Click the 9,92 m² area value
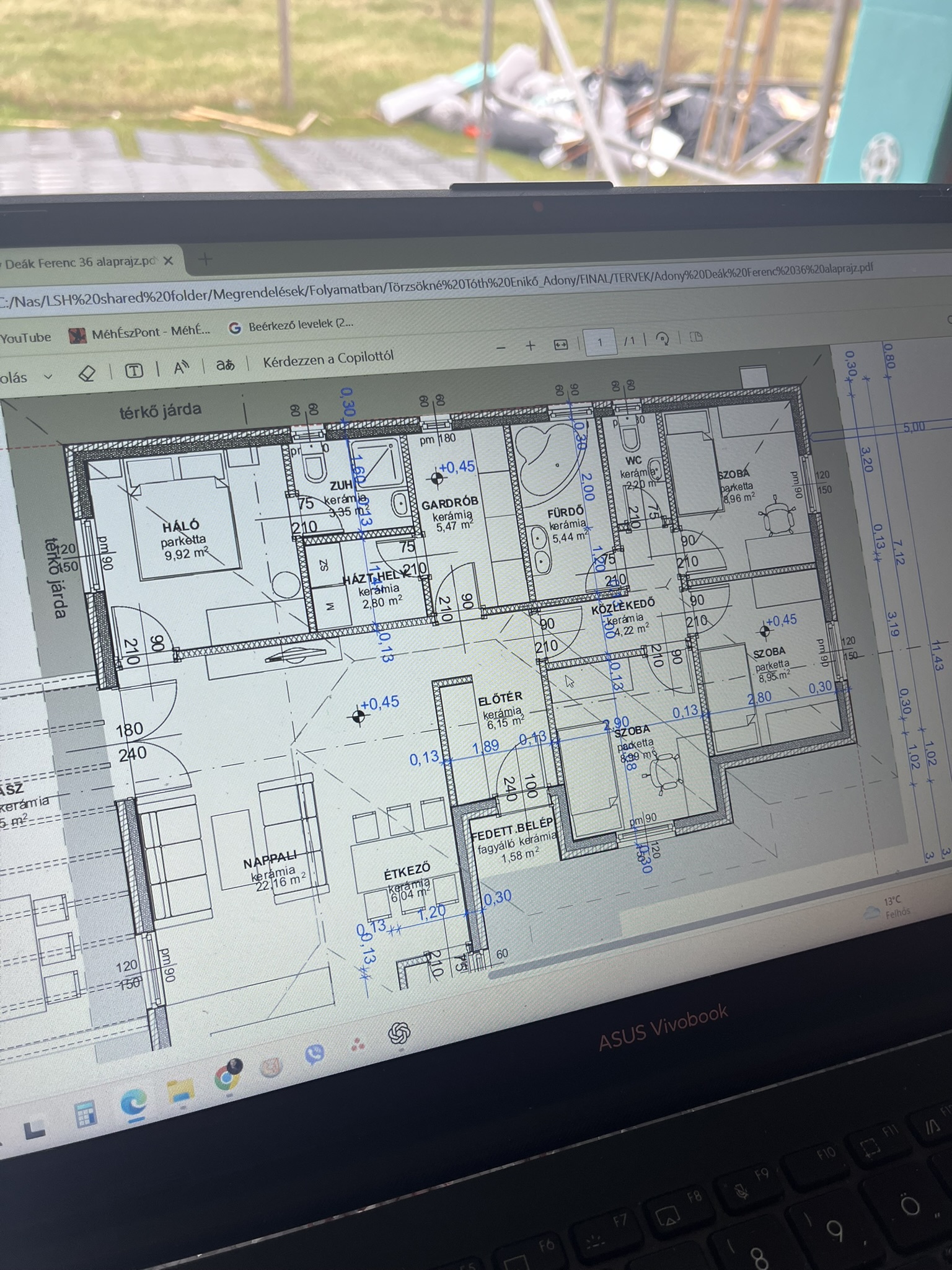This screenshot has width=952, height=1270. coord(186,553)
